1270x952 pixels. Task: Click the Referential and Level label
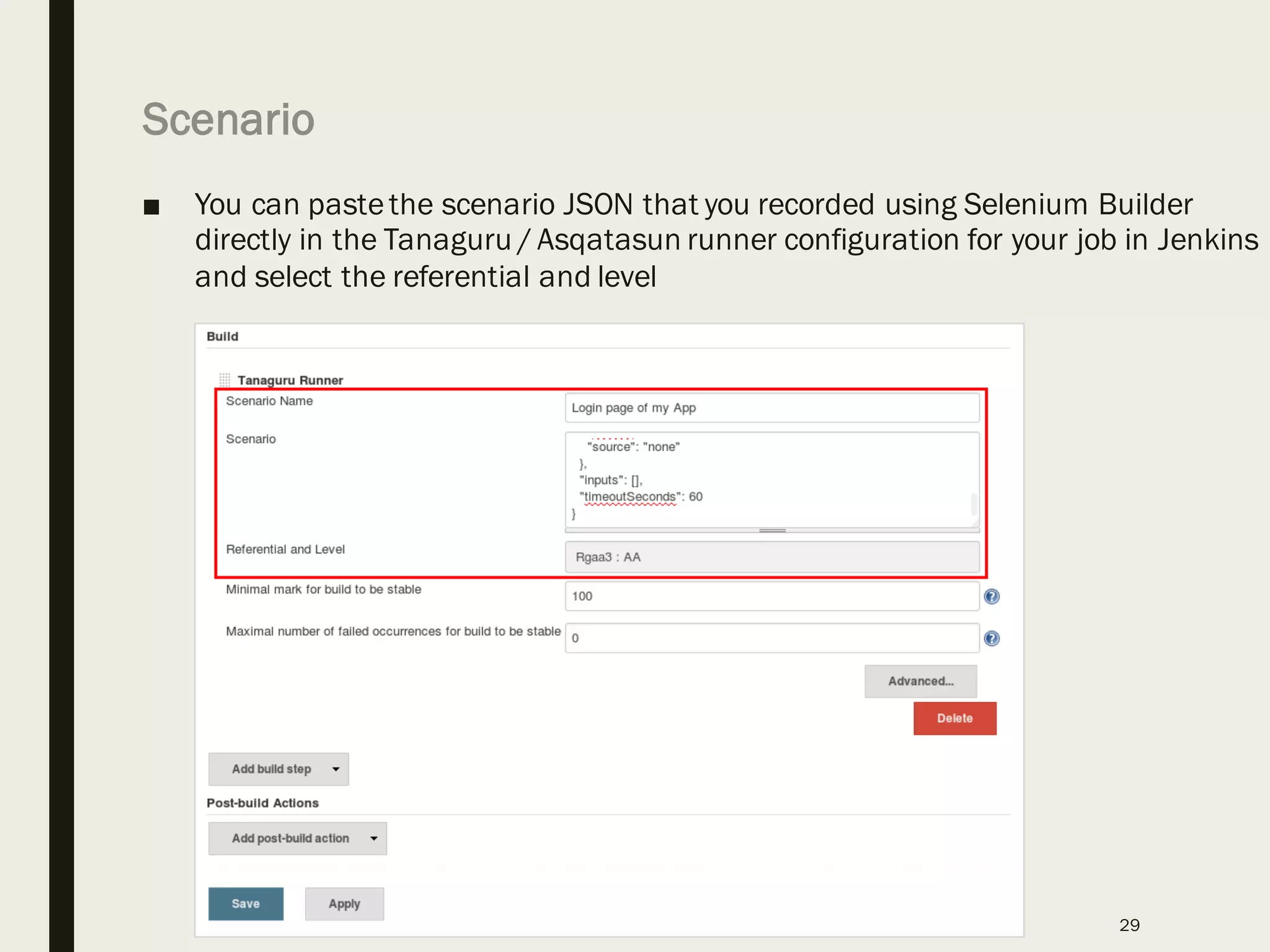click(x=285, y=549)
